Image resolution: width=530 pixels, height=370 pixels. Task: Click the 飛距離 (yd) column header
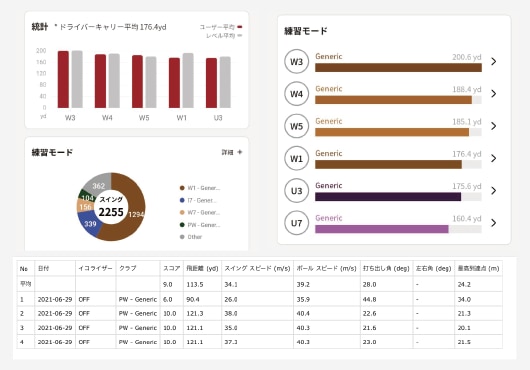click(202, 269)
